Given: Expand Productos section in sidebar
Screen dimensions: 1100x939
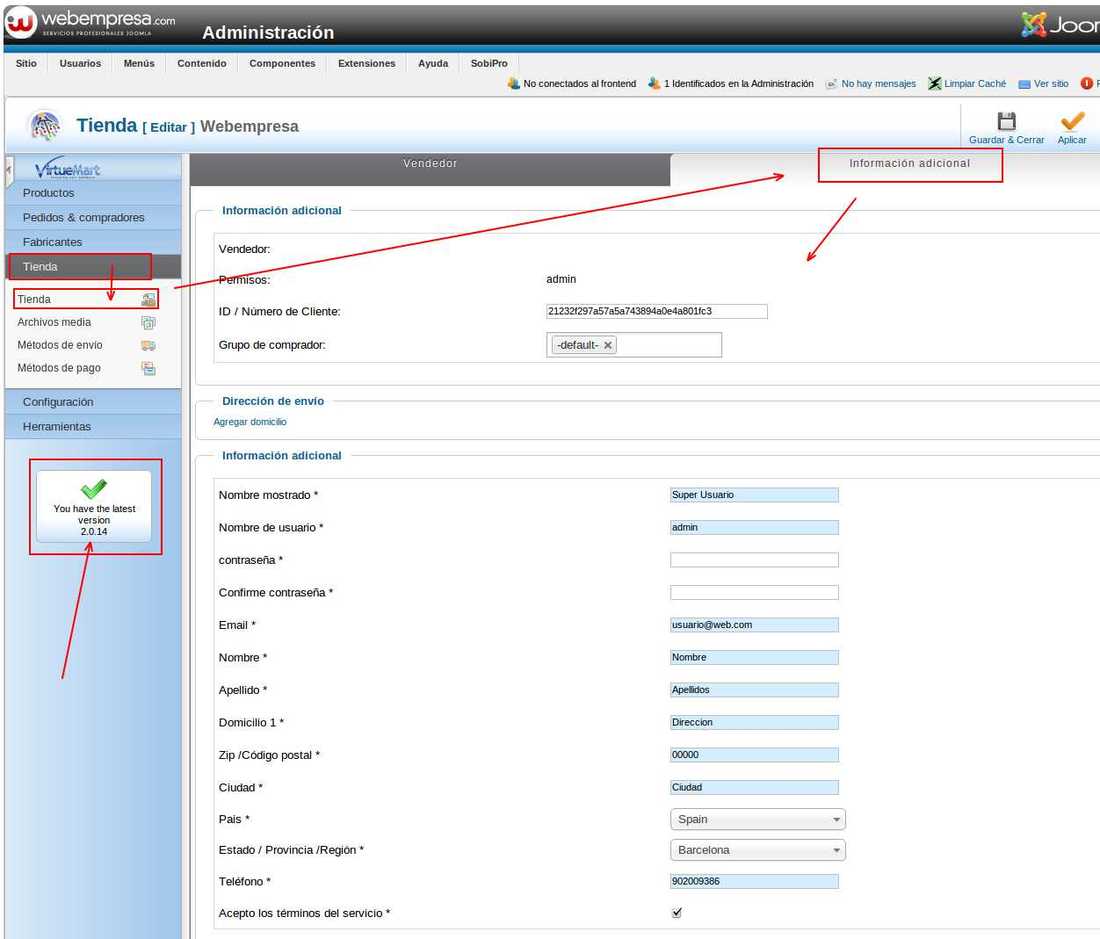Looking at the screenshot, I should (x=93, y=193).
